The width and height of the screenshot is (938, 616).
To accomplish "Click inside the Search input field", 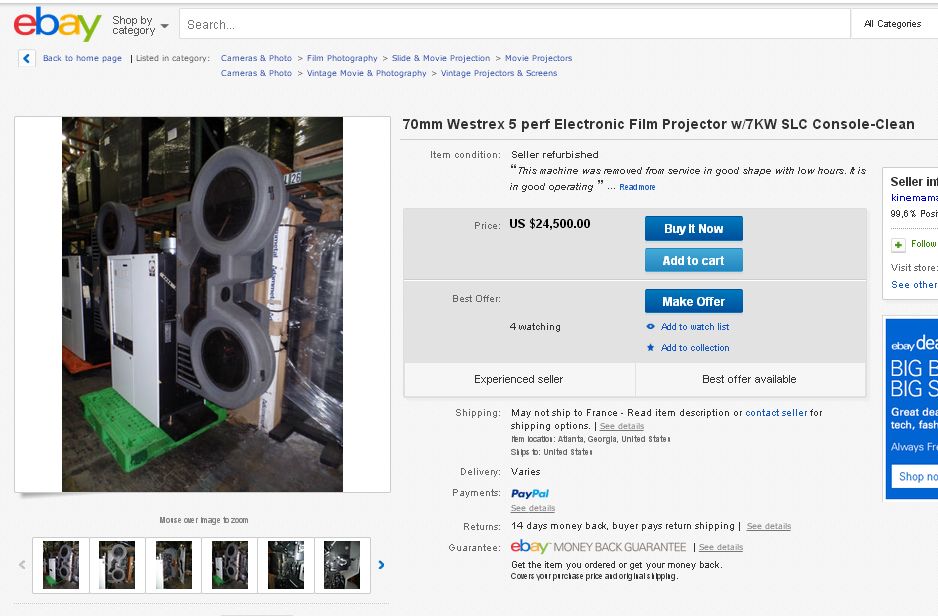I will click(515, 24).
